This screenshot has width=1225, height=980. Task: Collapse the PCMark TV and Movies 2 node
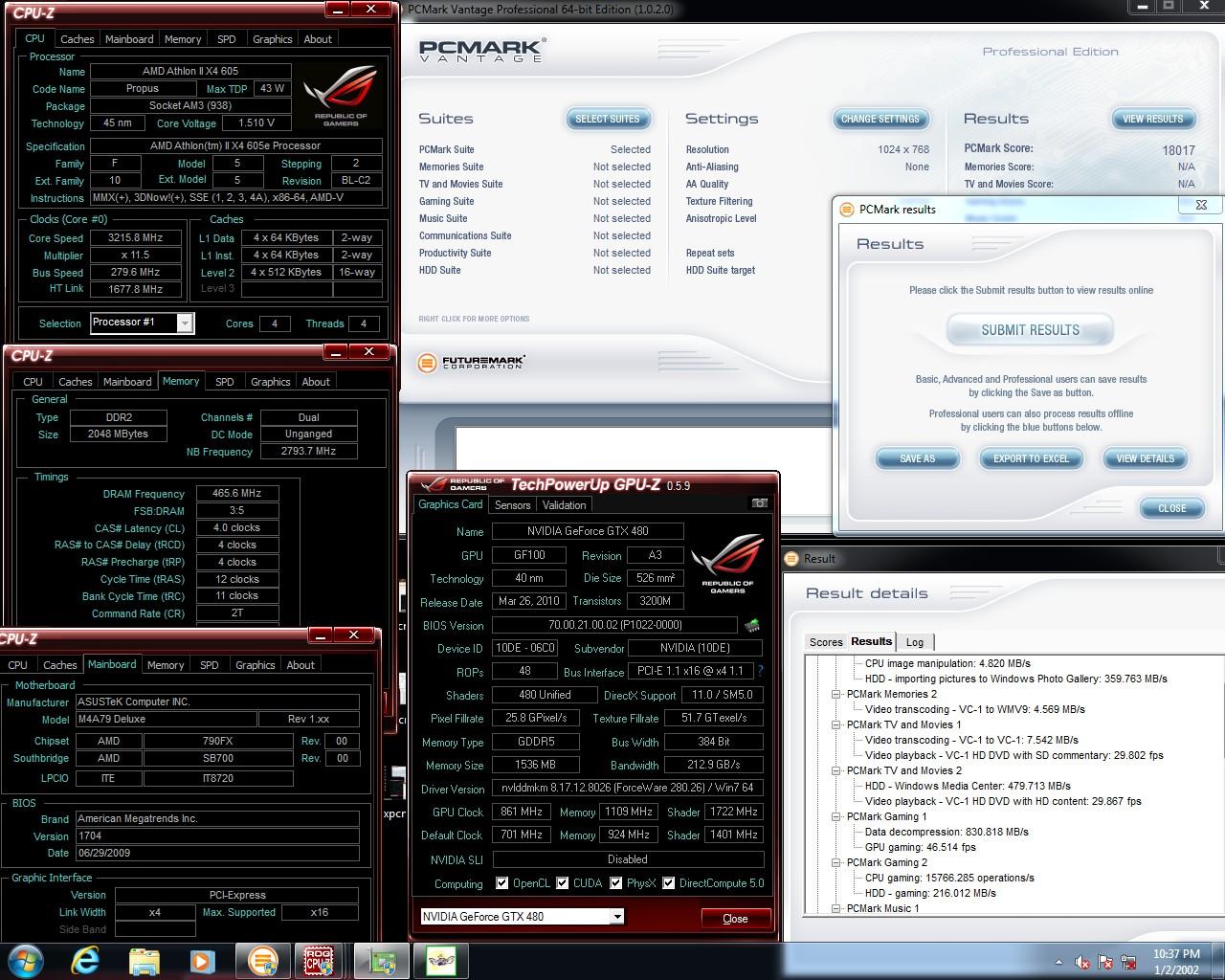pyautogui.click(x=835, y=770)
